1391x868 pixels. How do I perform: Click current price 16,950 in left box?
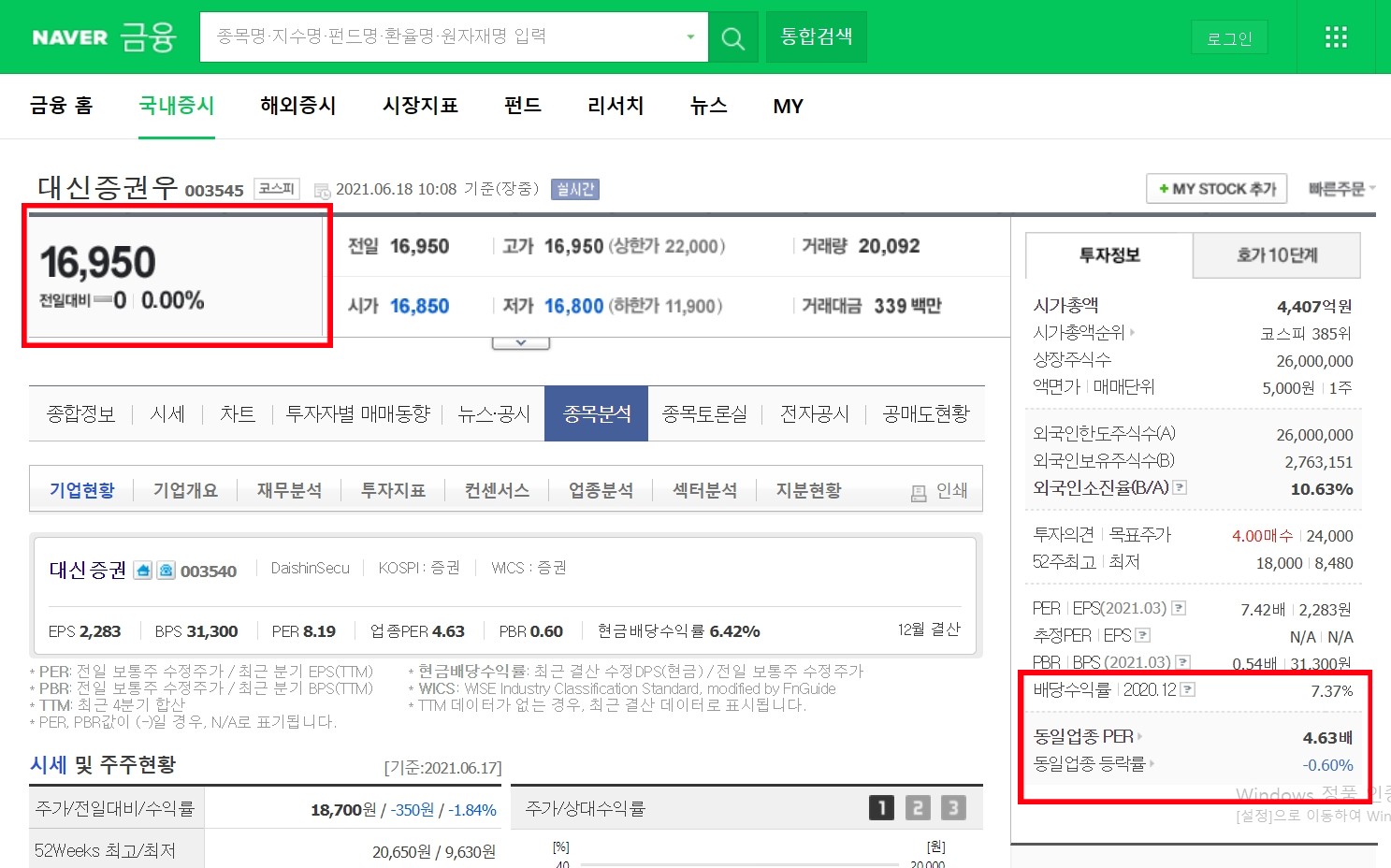coord(97,263)
